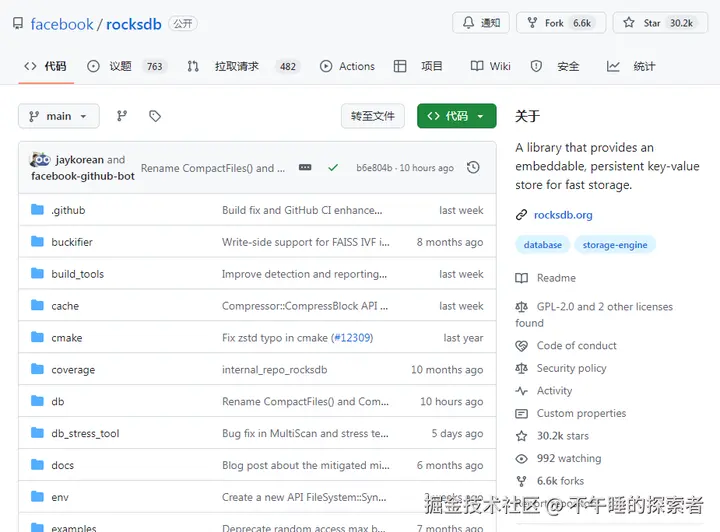720x532 pixels.
Task: Open the build_tools folder
Action: (78, 274)
